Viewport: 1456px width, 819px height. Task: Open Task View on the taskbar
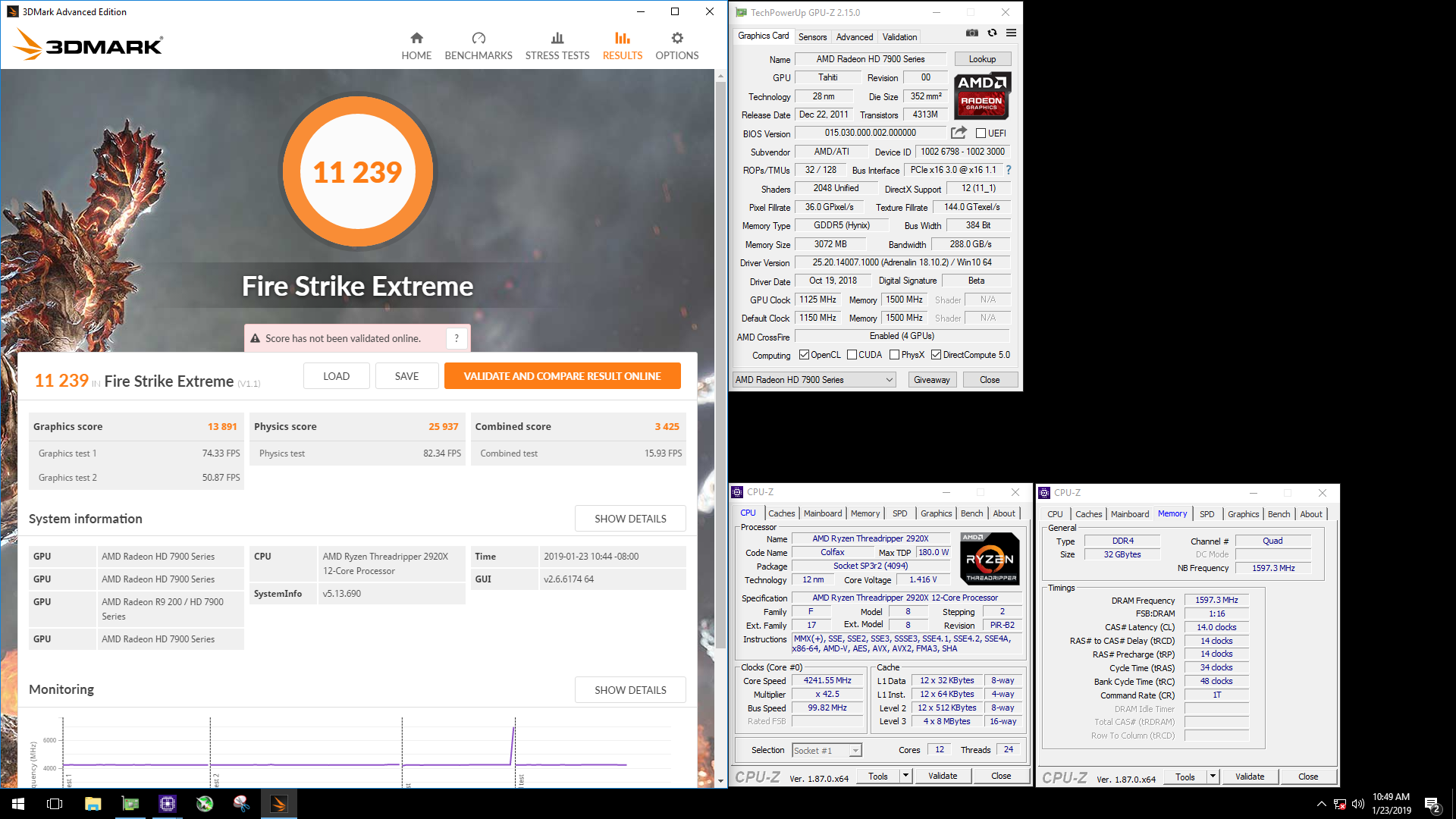tap(55, 804)
